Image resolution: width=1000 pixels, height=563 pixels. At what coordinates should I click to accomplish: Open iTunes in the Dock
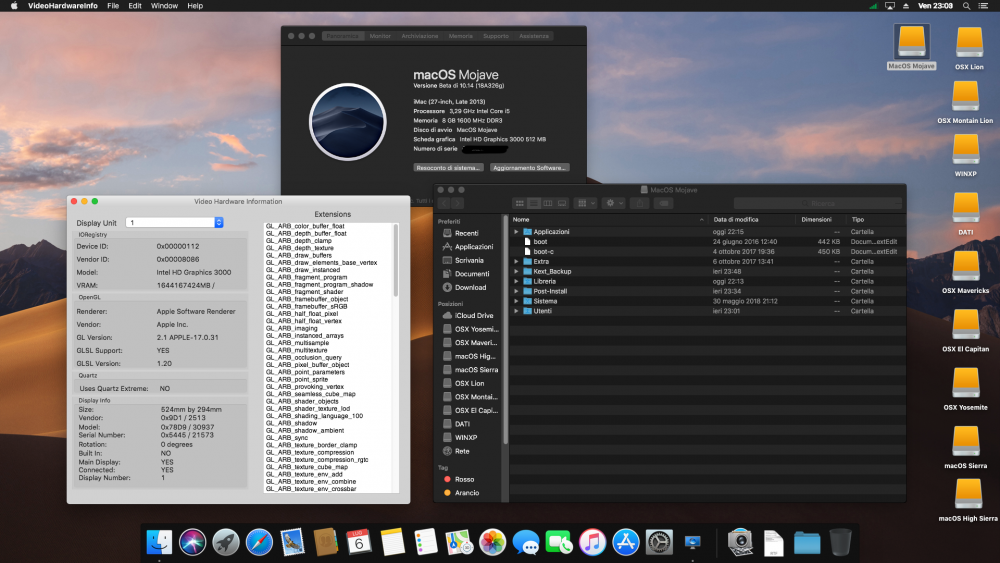click(592, 542)
